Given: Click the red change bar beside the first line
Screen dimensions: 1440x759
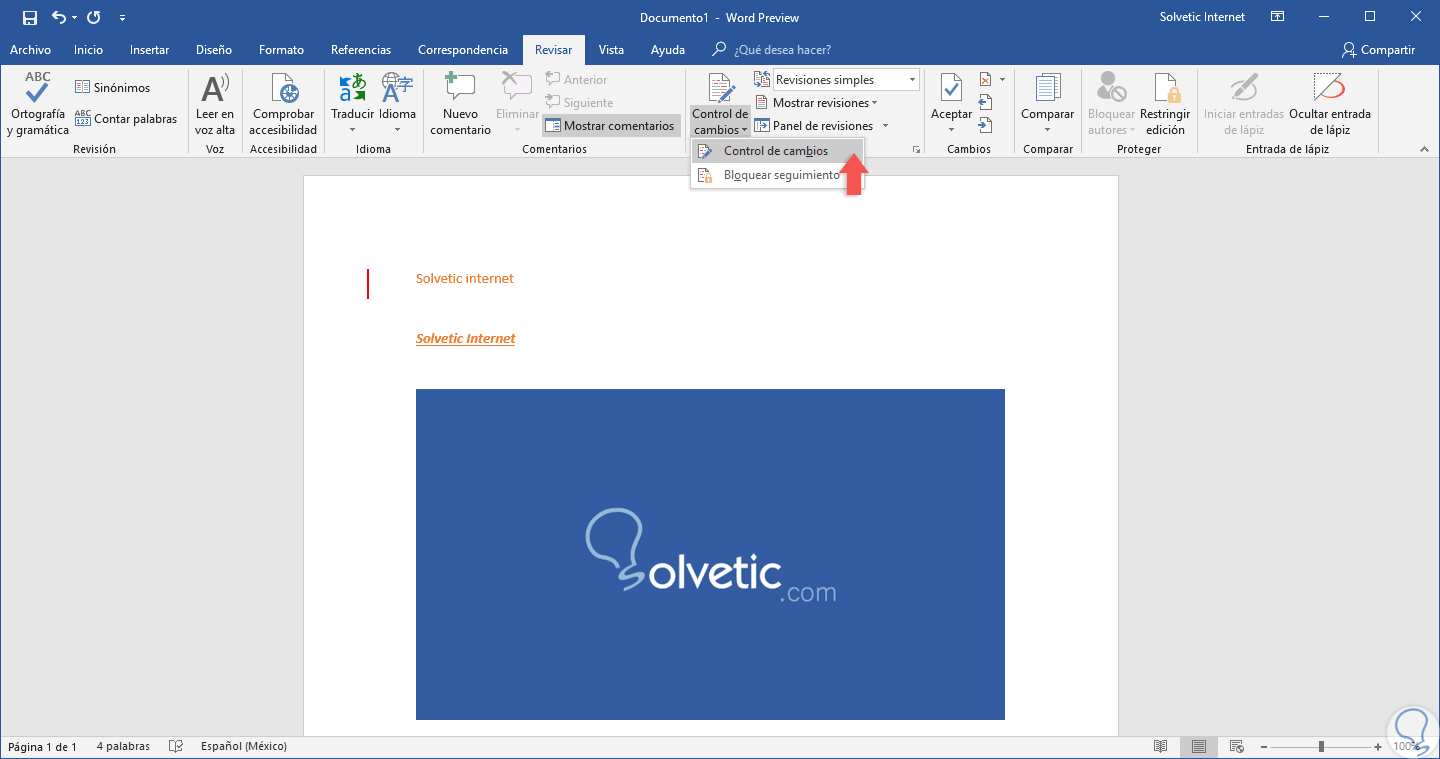Looking at the screenshot, I should click(368, 284).
